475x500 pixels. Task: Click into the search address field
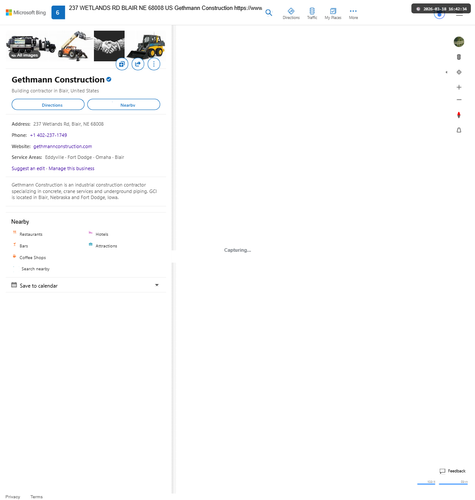pos(165,8)
